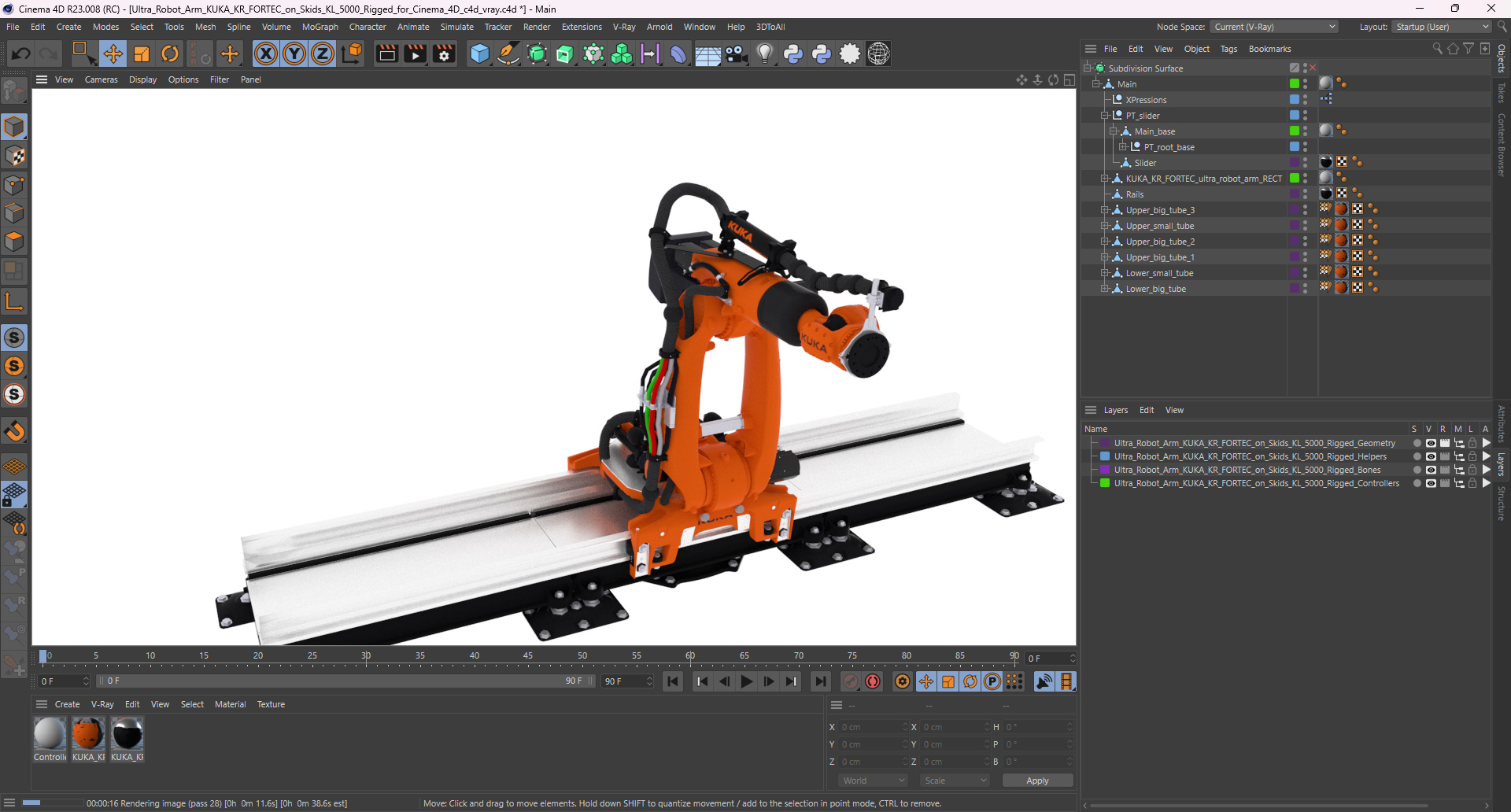Open the Extensions menu
The width and height of the screenshot is (1511, 812).
(582, 27)
